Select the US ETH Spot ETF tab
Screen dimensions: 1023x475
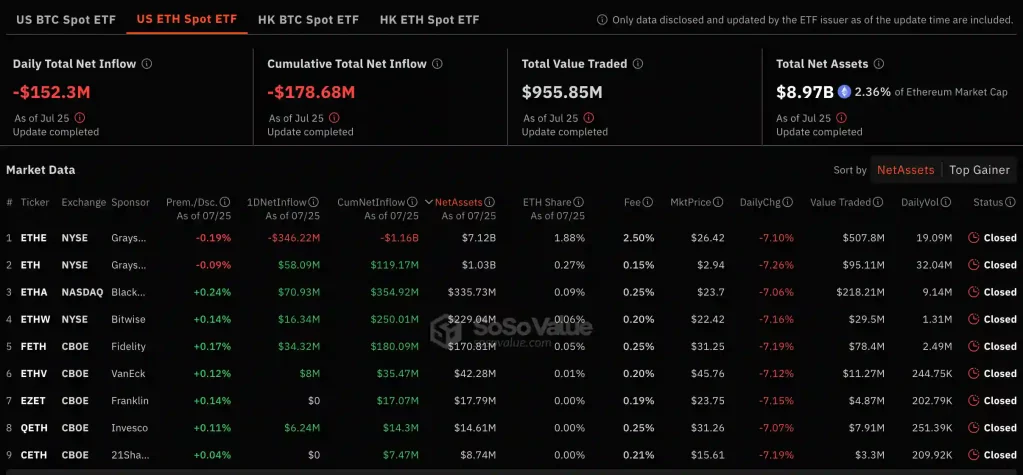(187, 19)
